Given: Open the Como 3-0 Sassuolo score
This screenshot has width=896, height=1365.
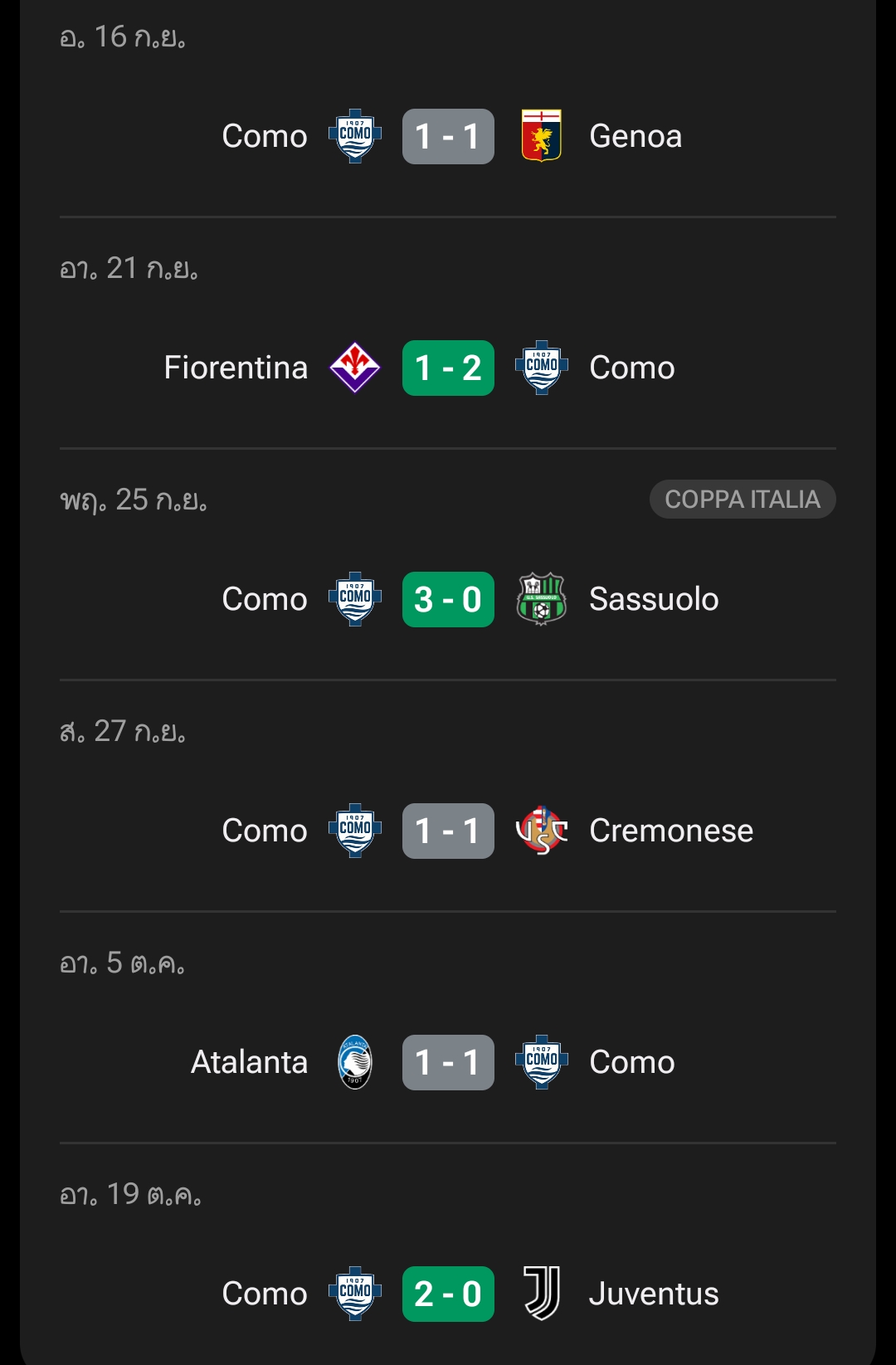Looking at the screenshot, I should point(448,599).
